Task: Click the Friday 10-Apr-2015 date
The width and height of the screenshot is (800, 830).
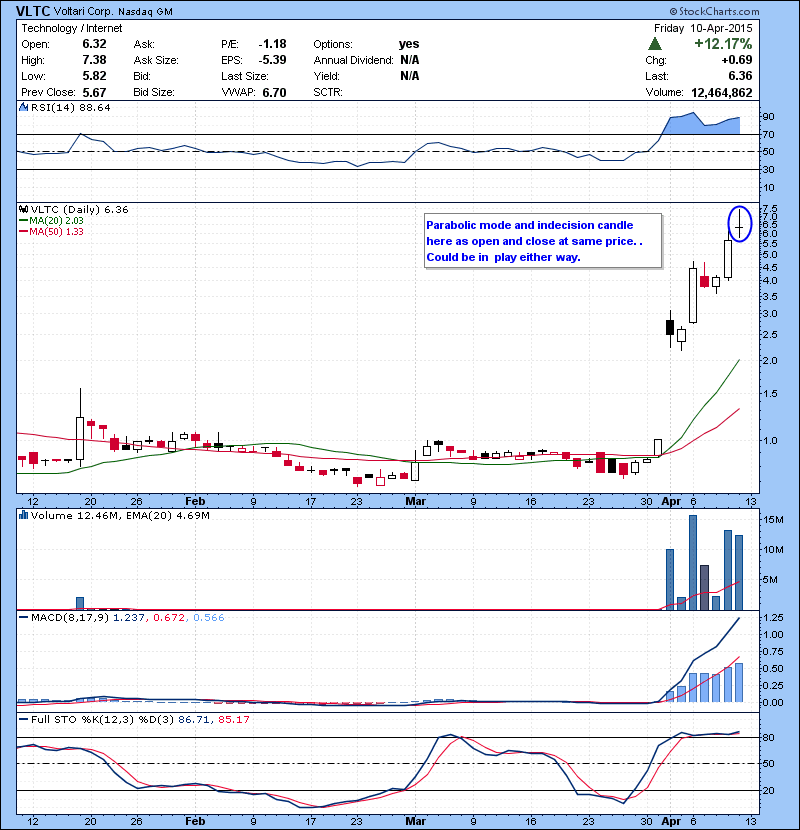Action: pos(703,28)
